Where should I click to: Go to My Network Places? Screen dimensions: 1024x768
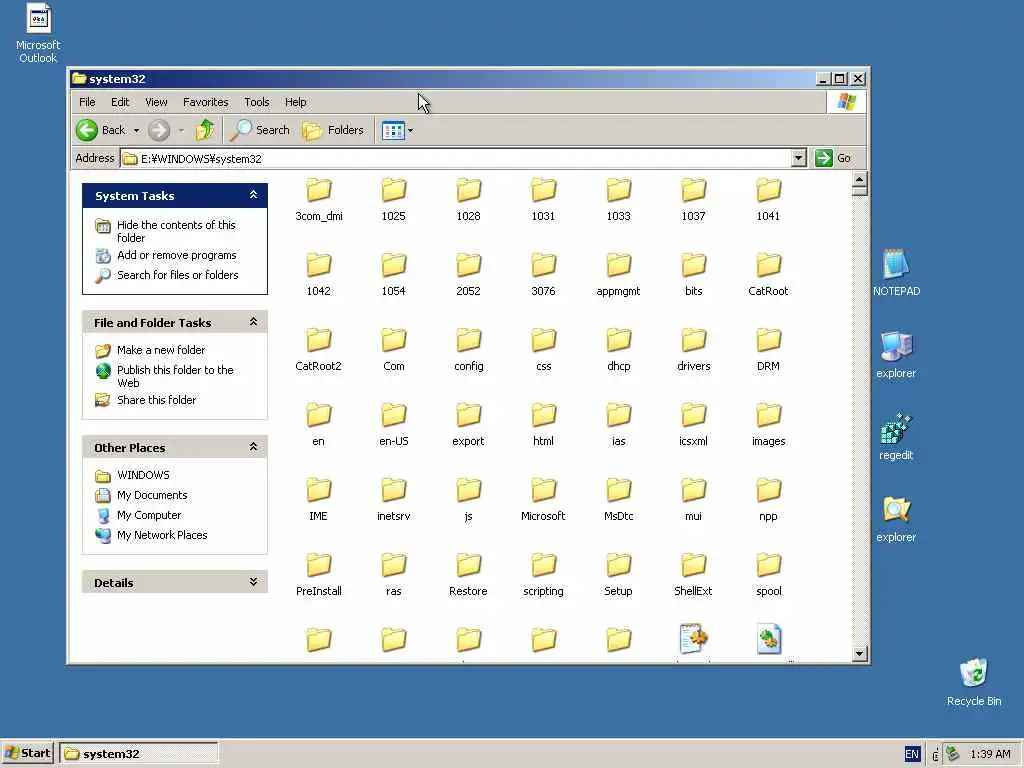coord(162,535)
